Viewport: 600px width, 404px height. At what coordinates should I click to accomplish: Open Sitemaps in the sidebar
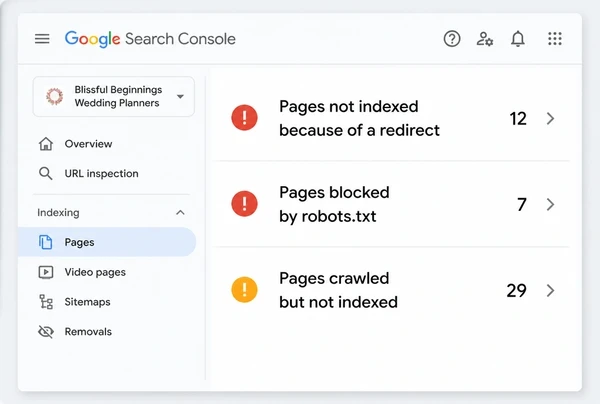coord(107,301)
